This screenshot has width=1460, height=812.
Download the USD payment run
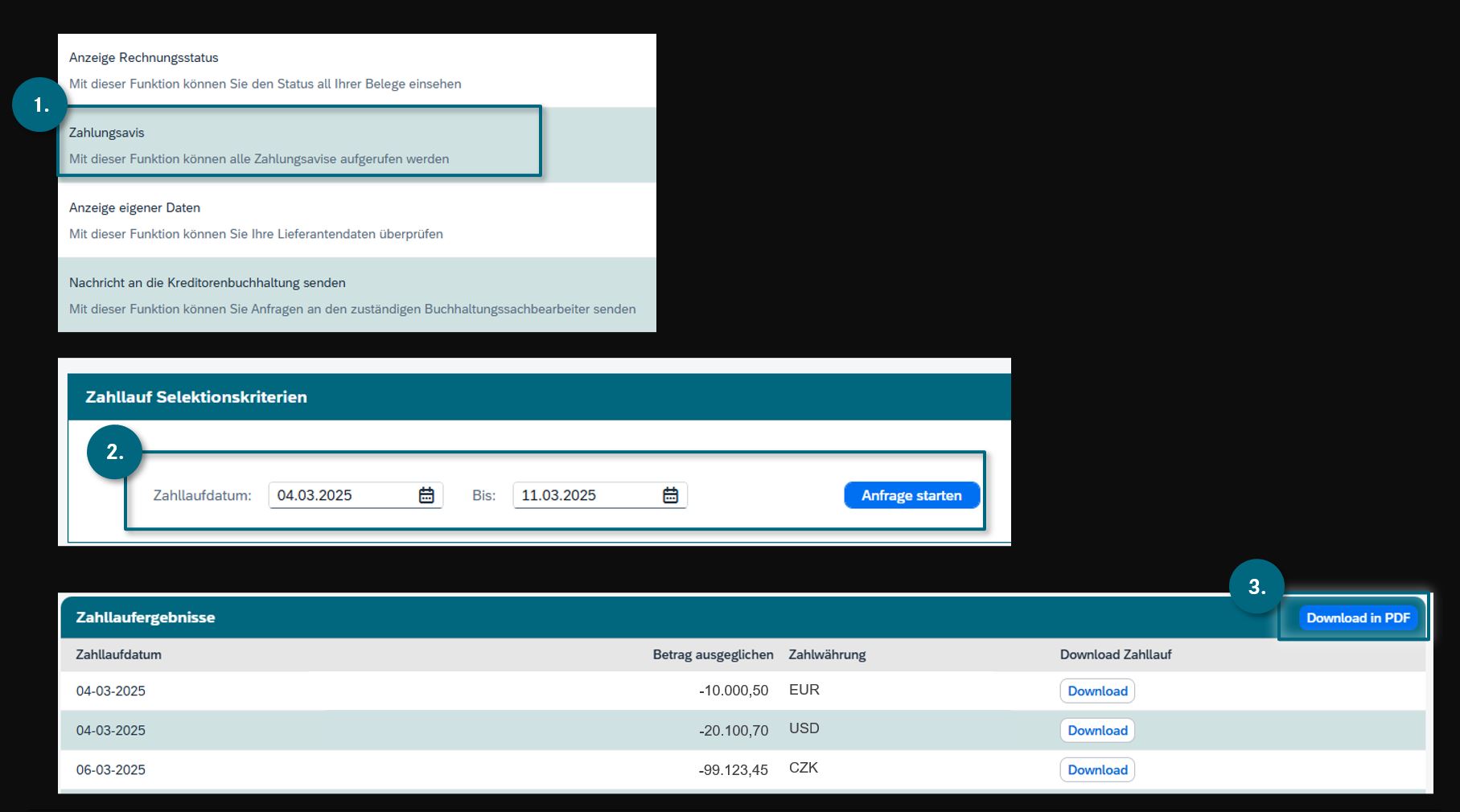tap(1097, 731)
